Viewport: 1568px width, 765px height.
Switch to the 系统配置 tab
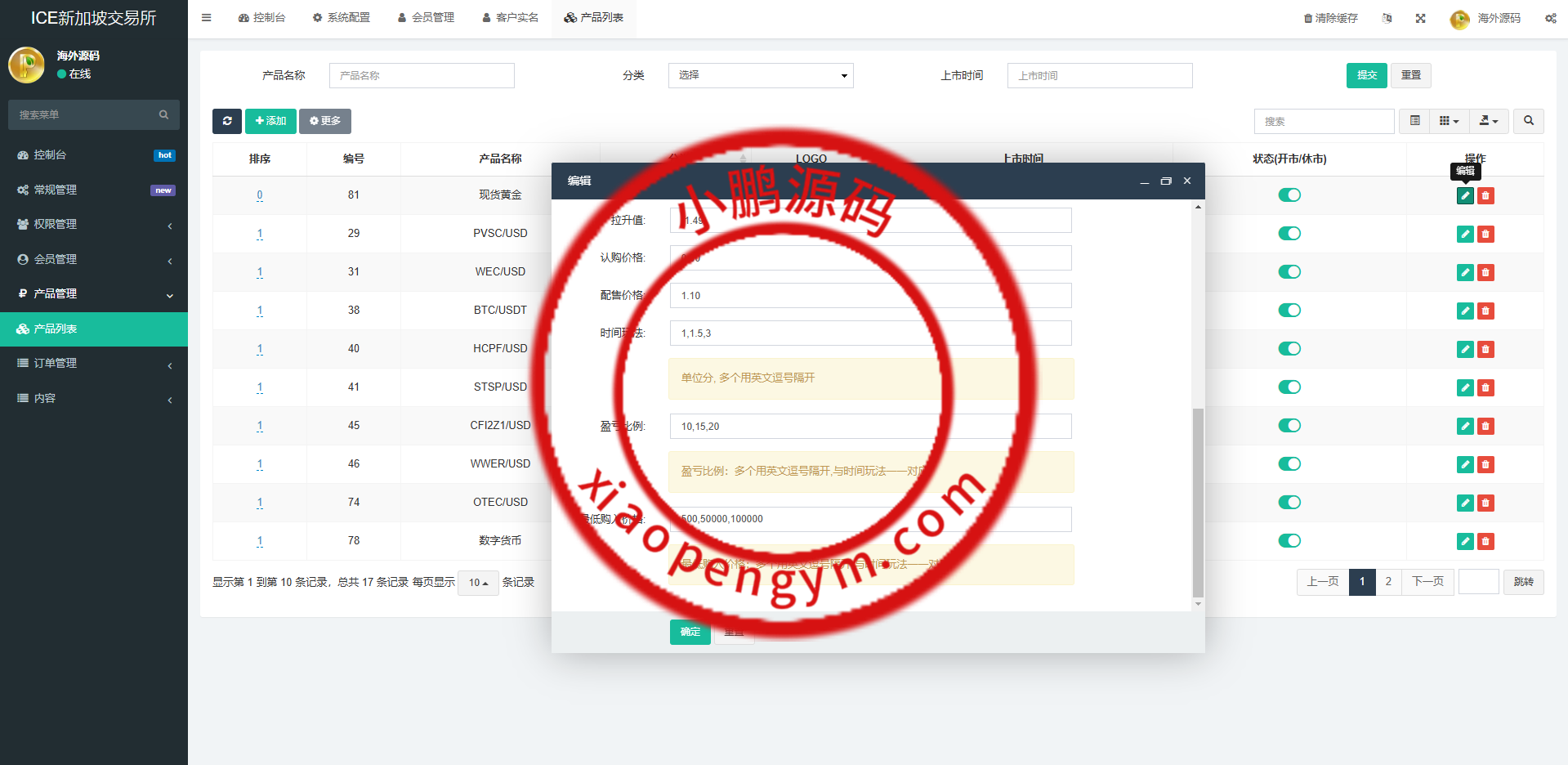(x=342, y=18)
